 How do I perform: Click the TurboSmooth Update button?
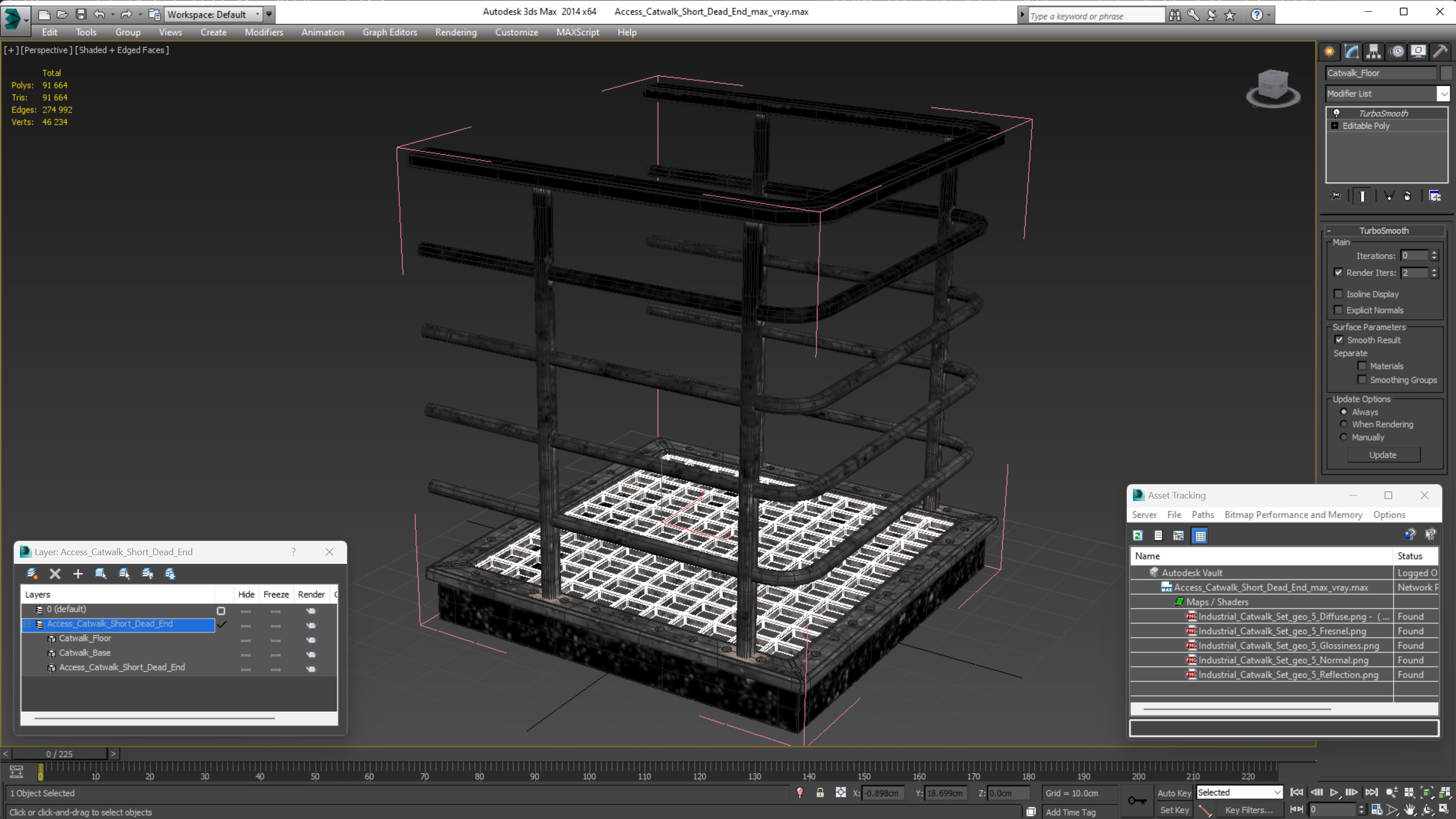click(x=1383, y=455)
